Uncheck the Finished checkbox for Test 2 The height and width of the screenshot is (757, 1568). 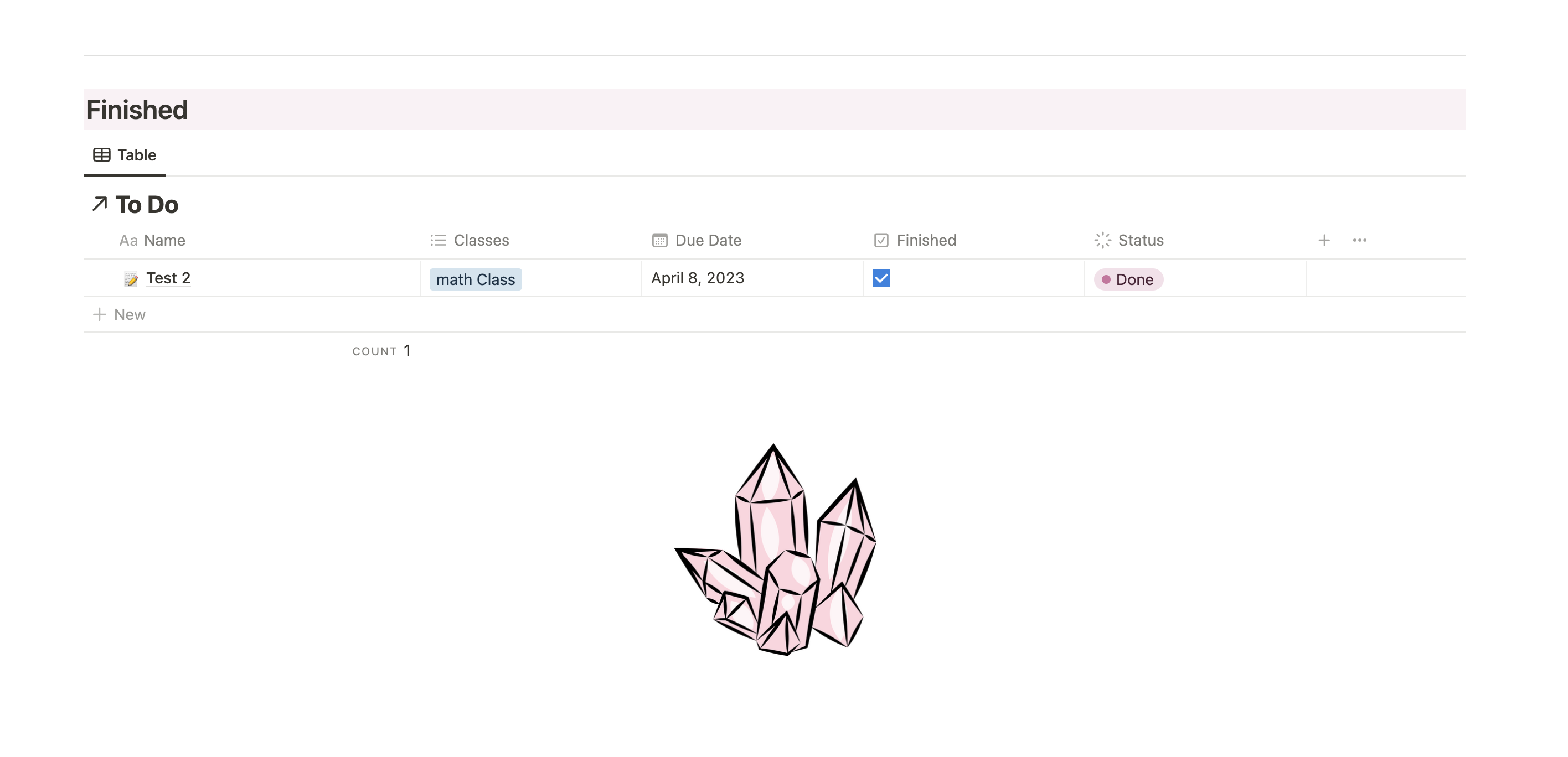[881, 279]
